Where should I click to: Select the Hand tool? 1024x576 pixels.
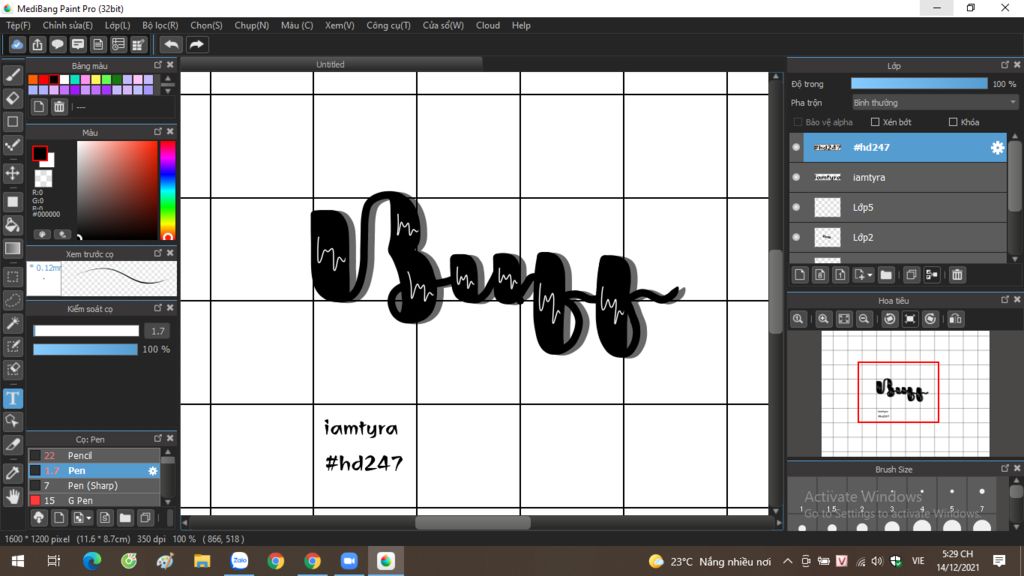pos(12,497)
